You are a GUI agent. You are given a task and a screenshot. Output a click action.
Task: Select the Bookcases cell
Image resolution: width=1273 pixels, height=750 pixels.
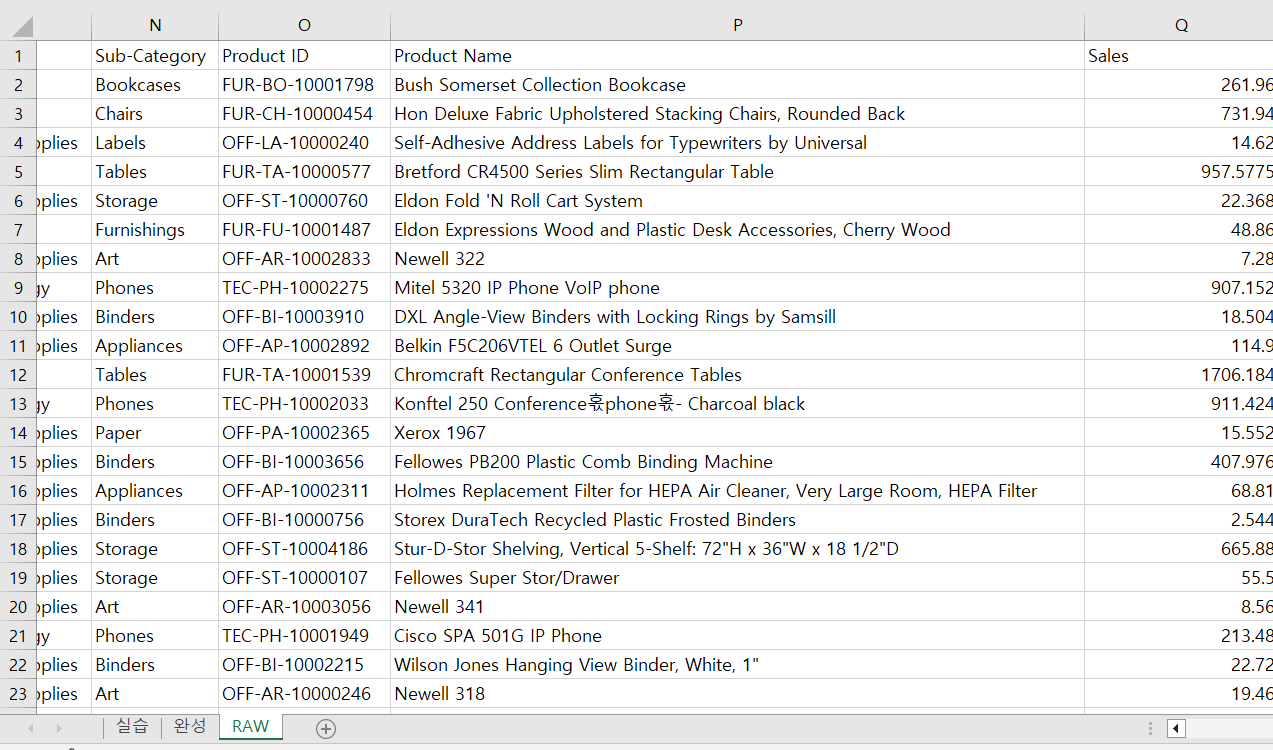(x=155, y=85)
